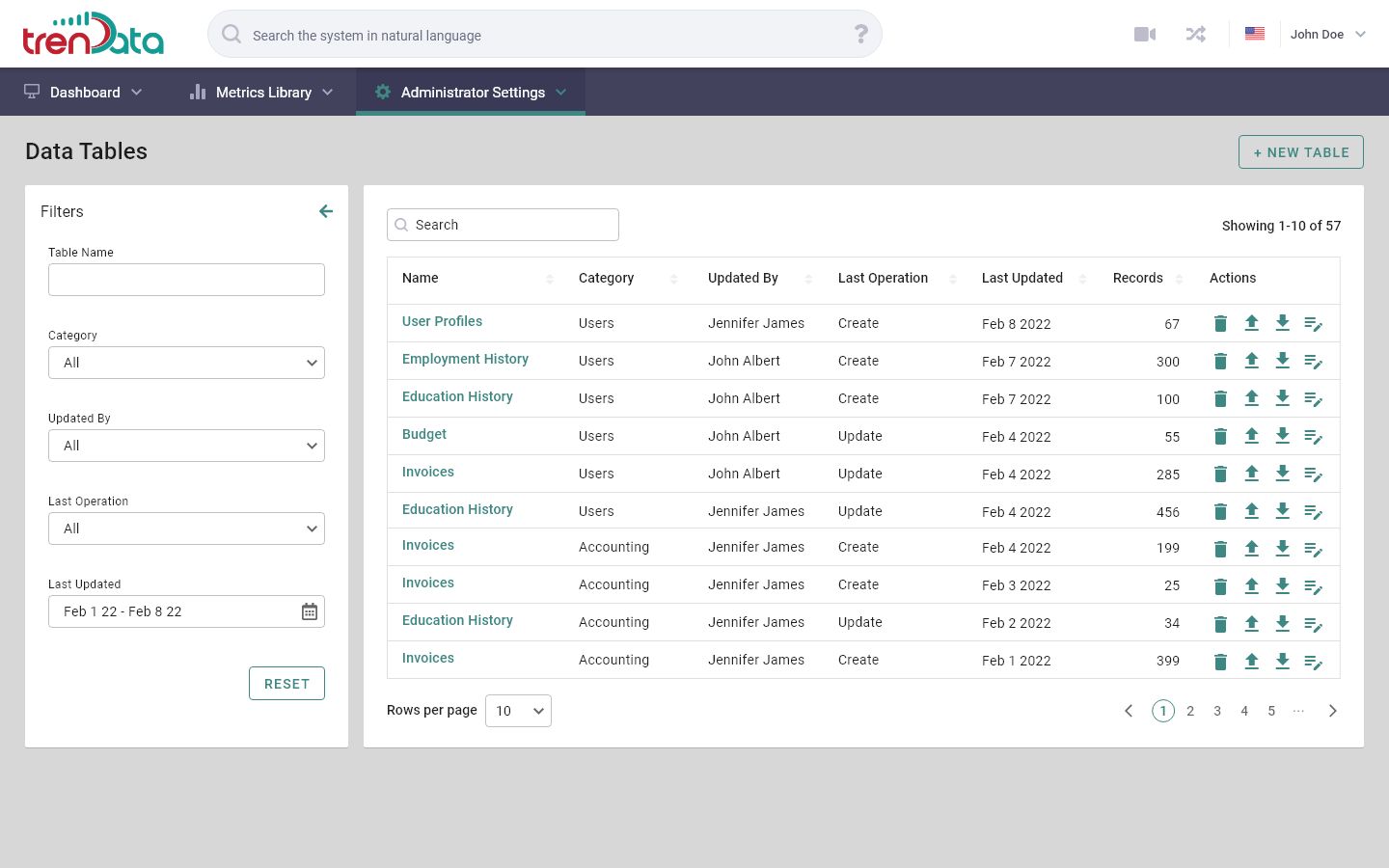Sort table by Records column
1389x868 pixels.
click(x=1179, y=279)
